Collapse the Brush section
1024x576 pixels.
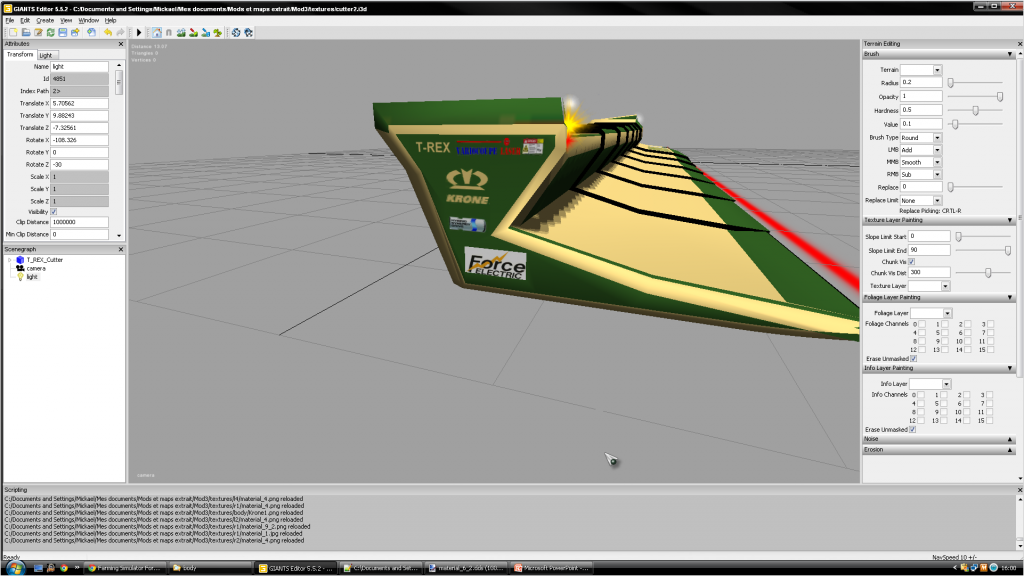click(x=1010, y=54)
